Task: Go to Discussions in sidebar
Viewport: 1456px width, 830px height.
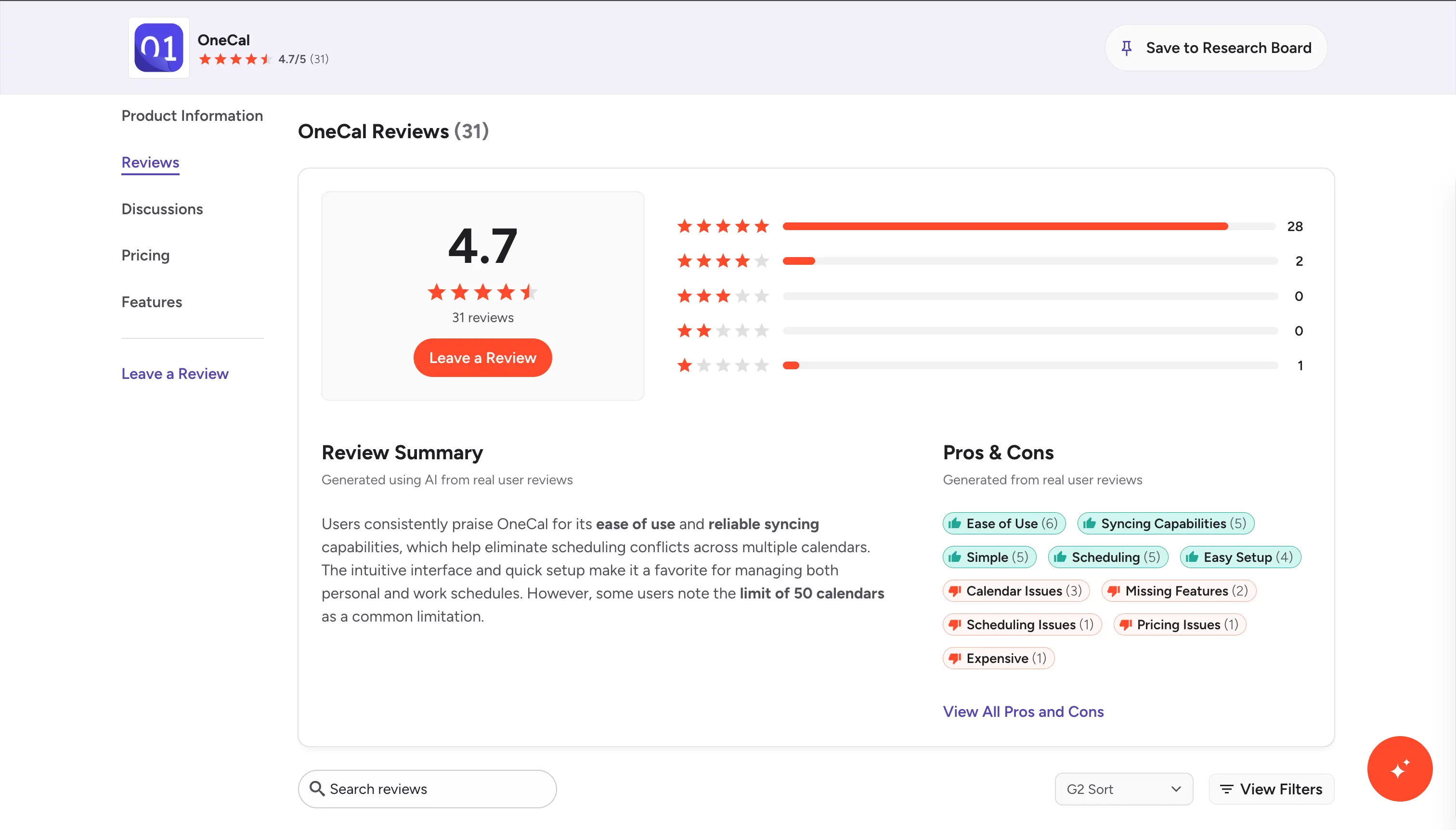Action: [162, 209]
